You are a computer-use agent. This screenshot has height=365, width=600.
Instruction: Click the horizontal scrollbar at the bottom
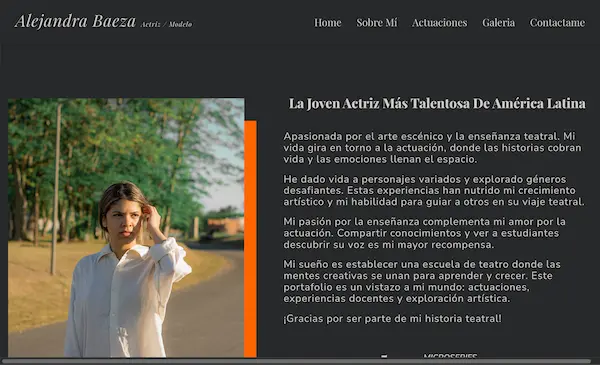[x=297, y=361]
